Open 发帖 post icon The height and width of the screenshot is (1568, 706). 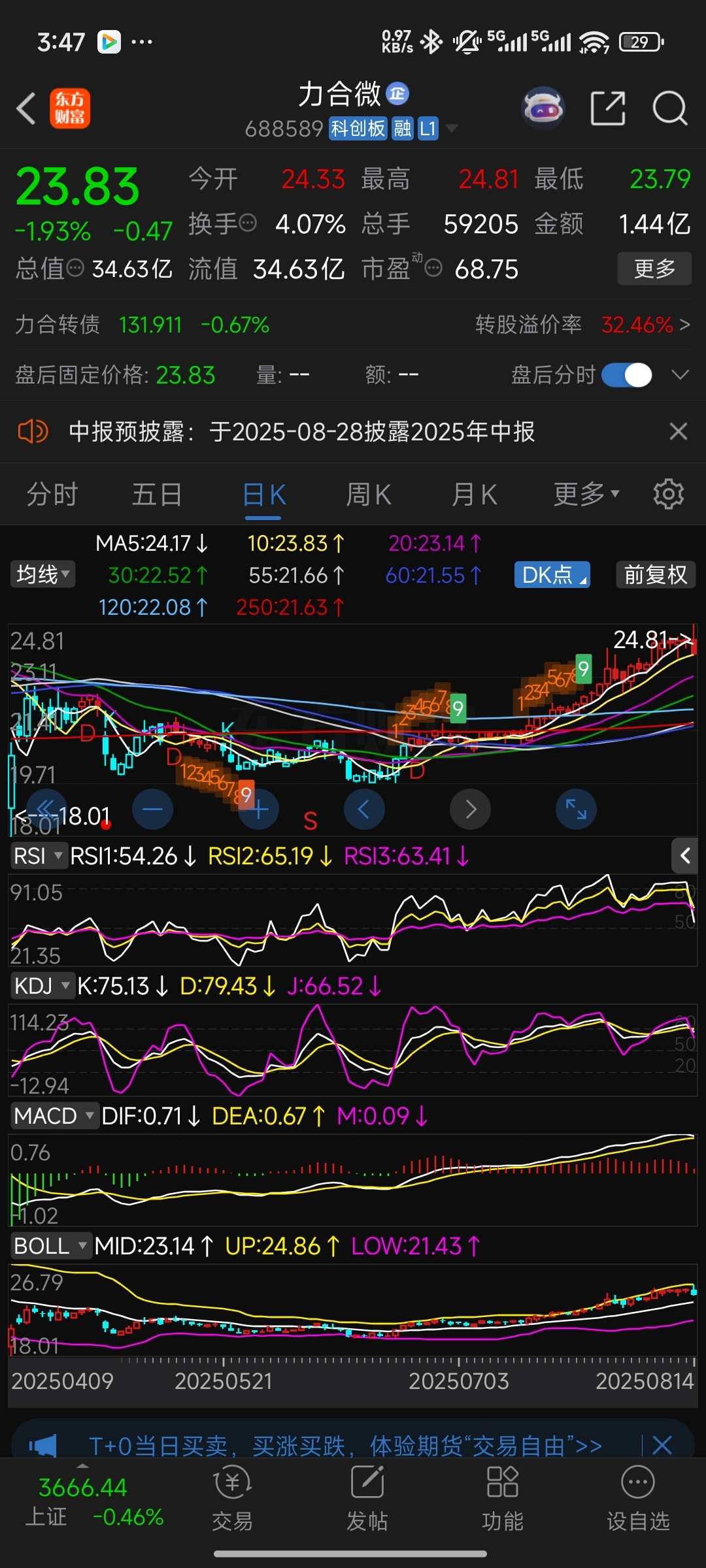pyautogui.click(x=367, y=1499)
